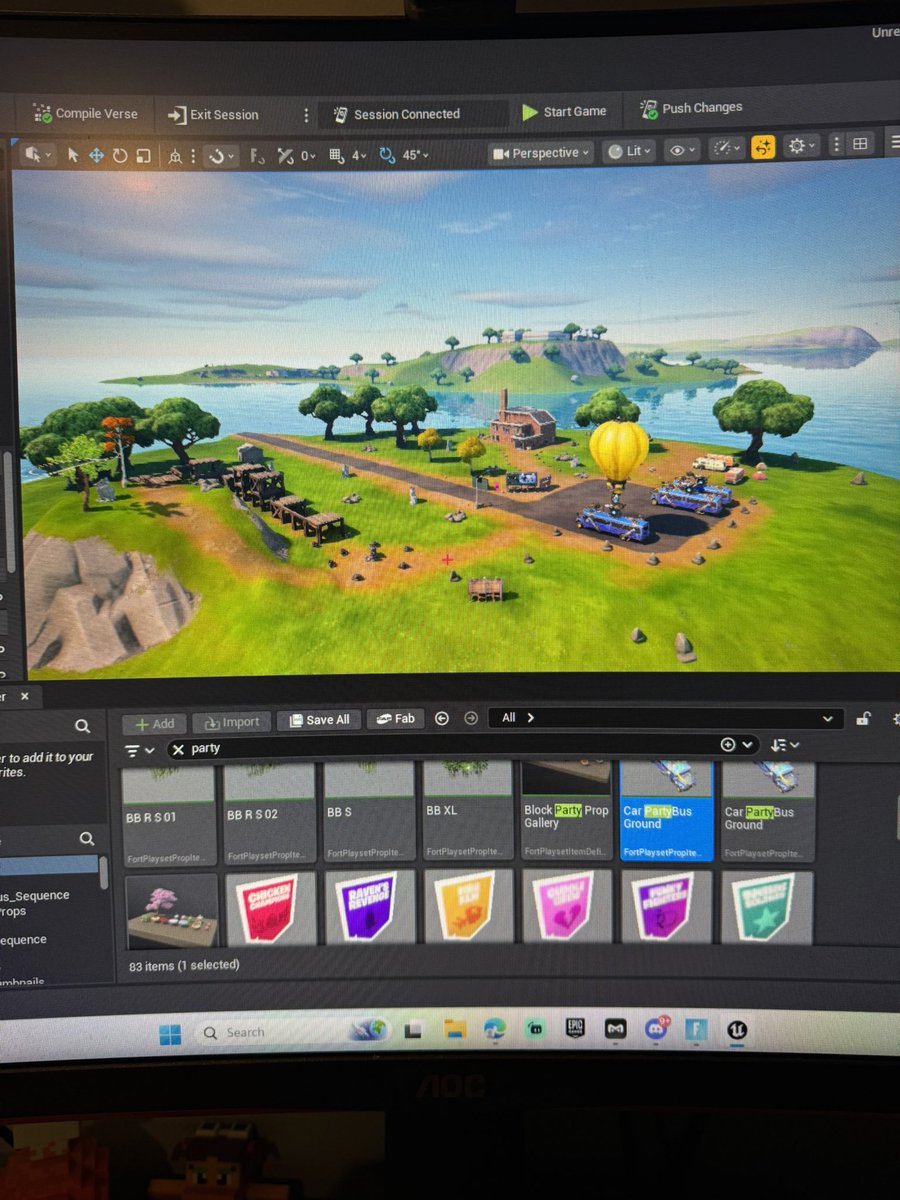Screen dimensions: 900x1200
Task: Click the Import button
Action: click(231, 722)
